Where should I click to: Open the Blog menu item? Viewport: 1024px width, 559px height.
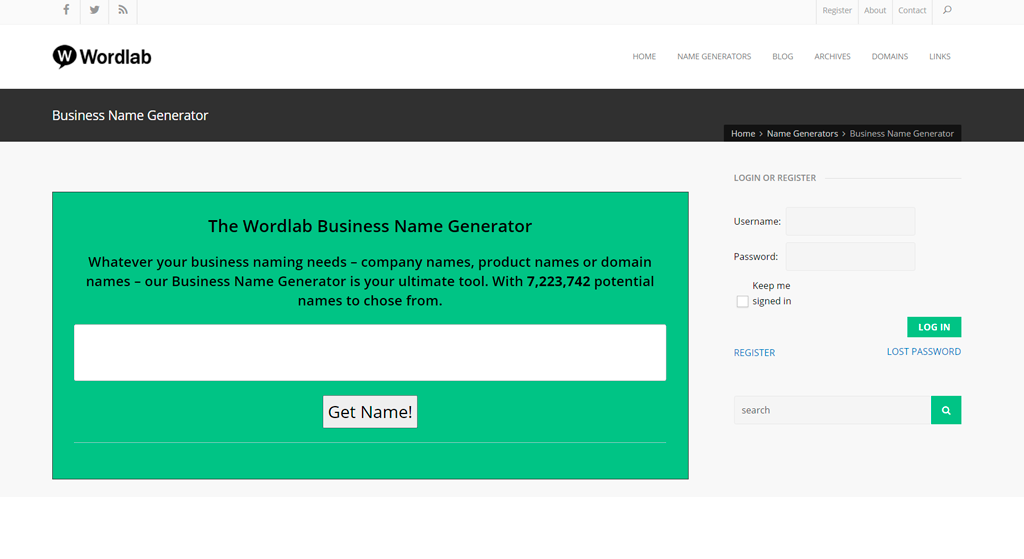tap(782, 57)
